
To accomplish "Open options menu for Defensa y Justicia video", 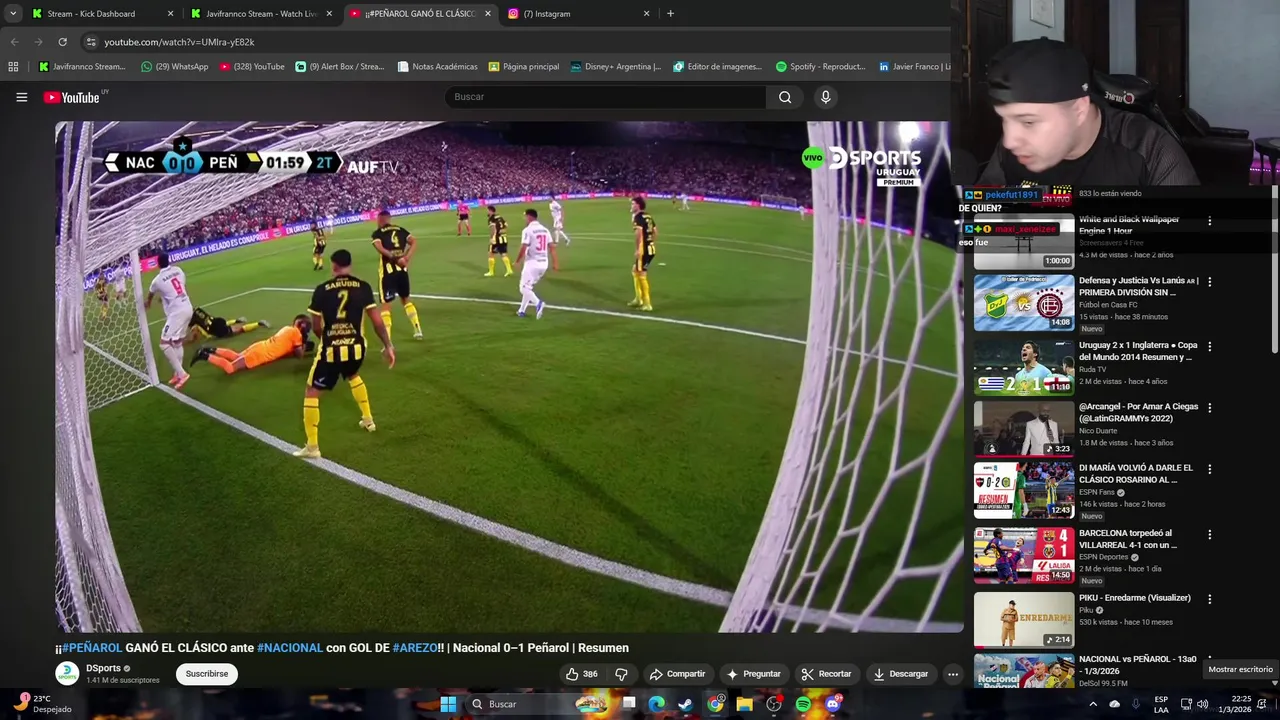I will (1209, 282).
